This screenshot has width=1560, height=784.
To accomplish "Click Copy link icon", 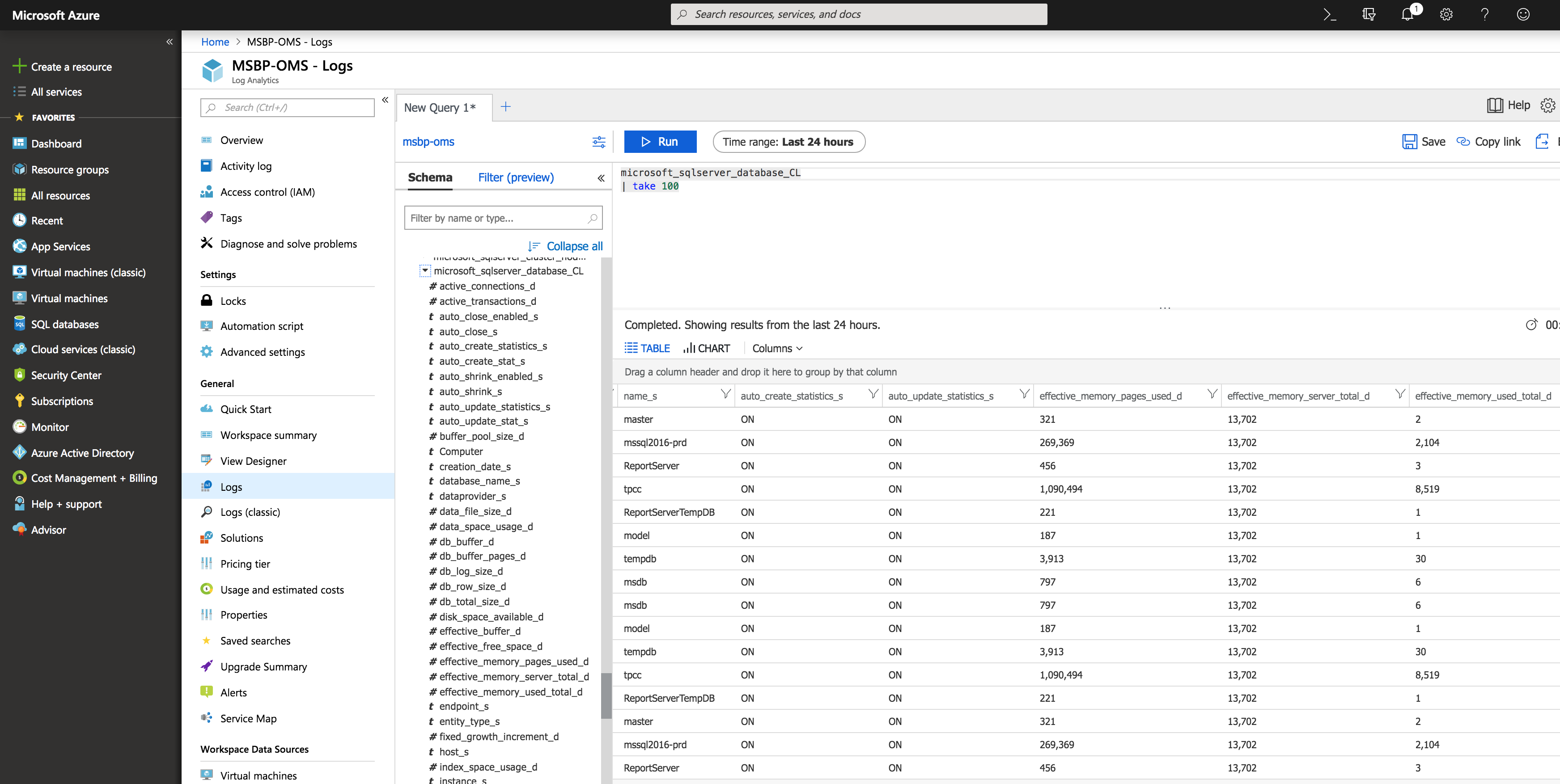I will coord(1463,142).
